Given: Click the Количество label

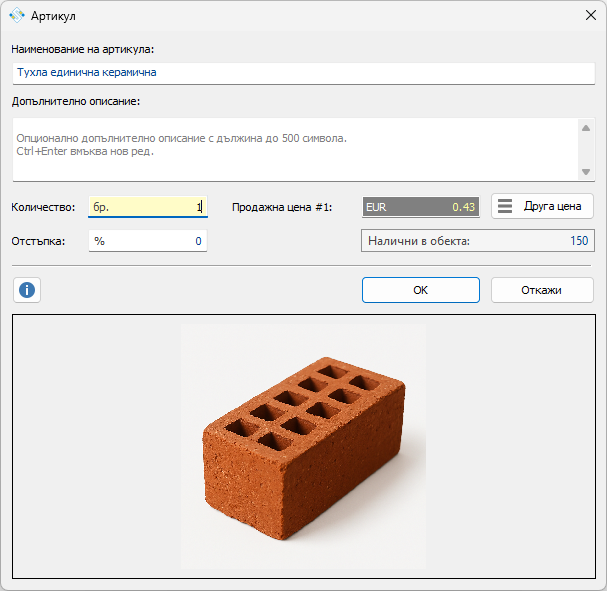Looking at the screenshot, I should point(43,207).
